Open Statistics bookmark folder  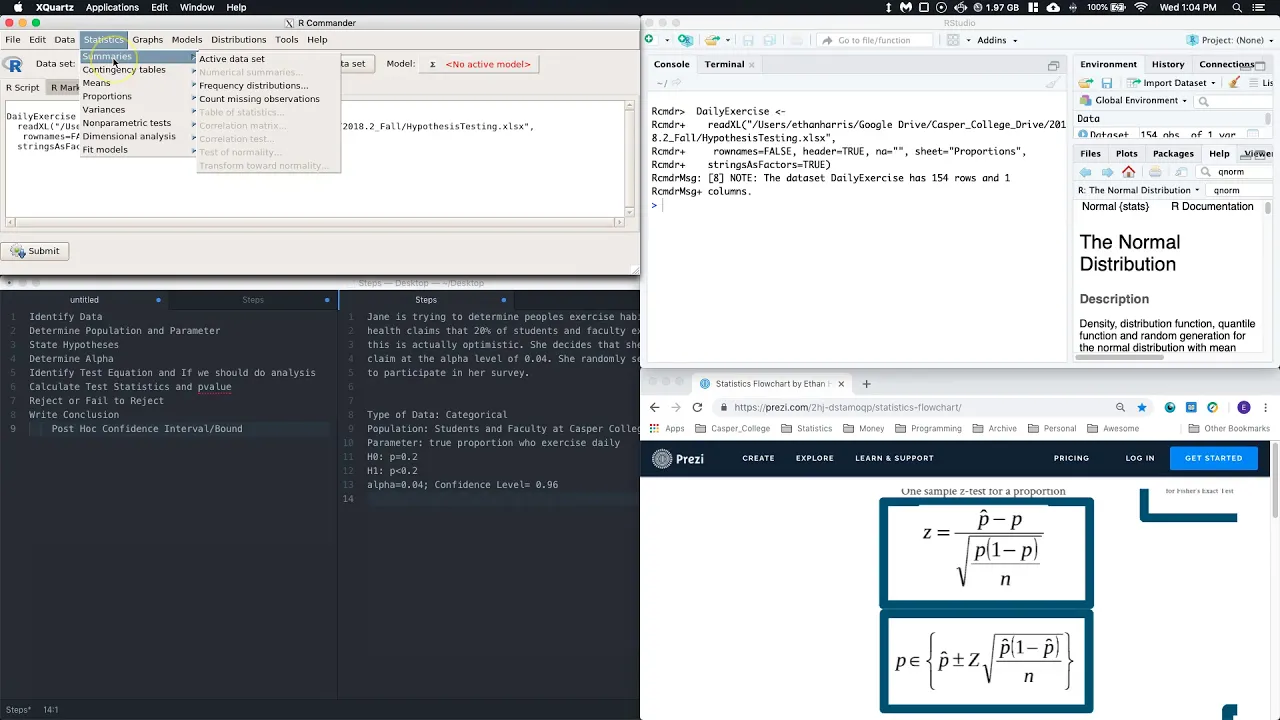click(805, 428)
